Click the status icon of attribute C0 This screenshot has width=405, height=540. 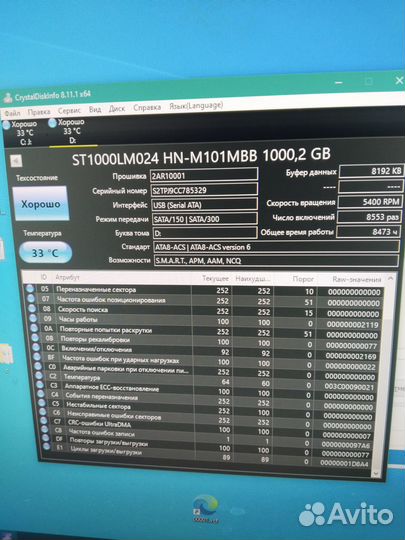tap(39, 366)
